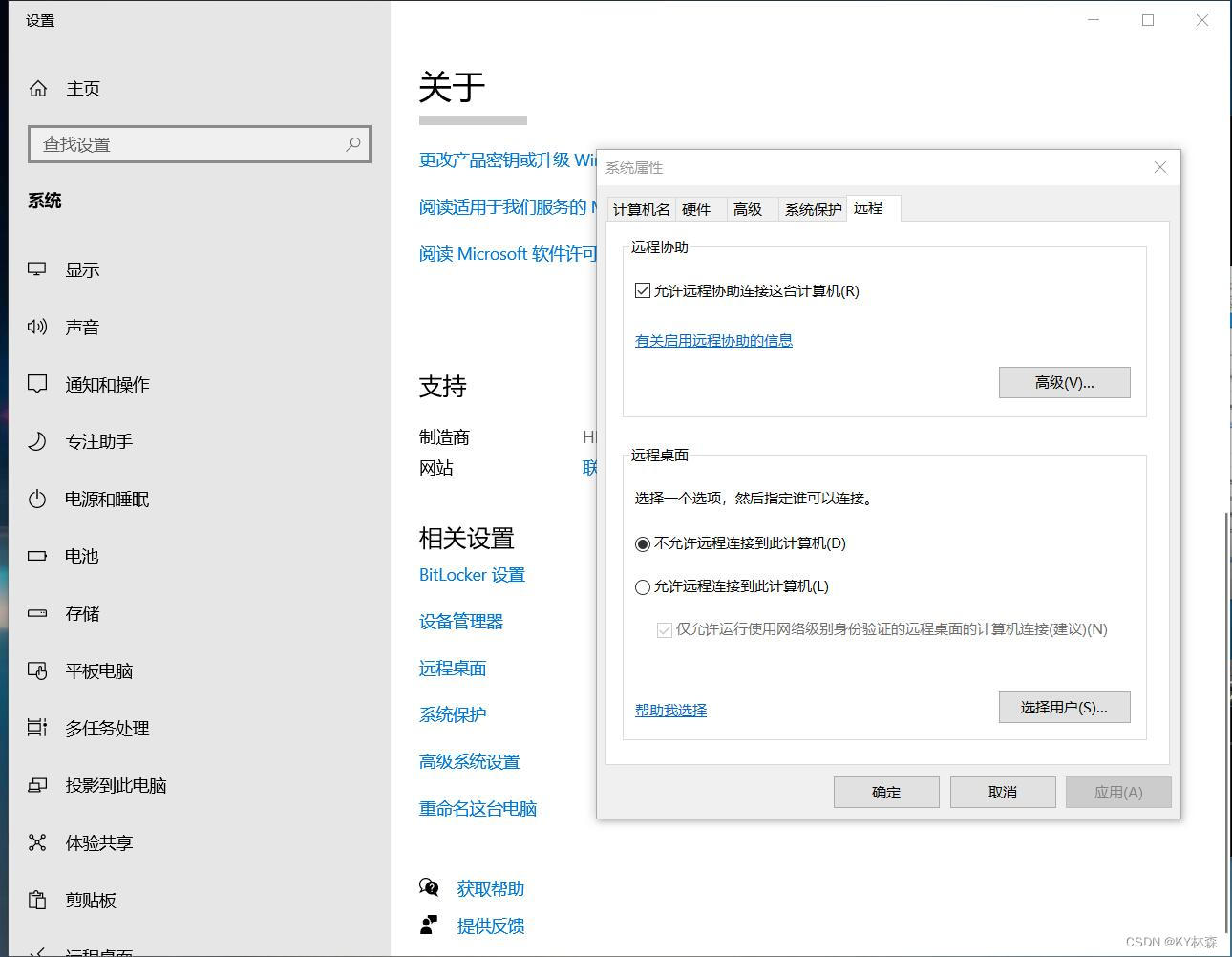Click the 获取帮助 text link

click(x=491, y=888)
